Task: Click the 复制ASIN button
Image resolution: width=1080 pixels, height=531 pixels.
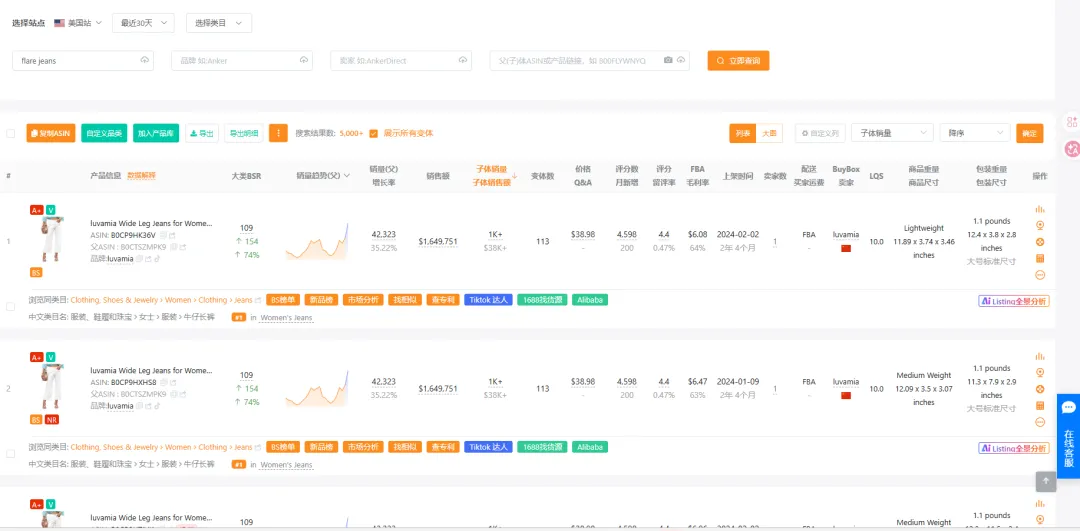Action: pos(51,134)
